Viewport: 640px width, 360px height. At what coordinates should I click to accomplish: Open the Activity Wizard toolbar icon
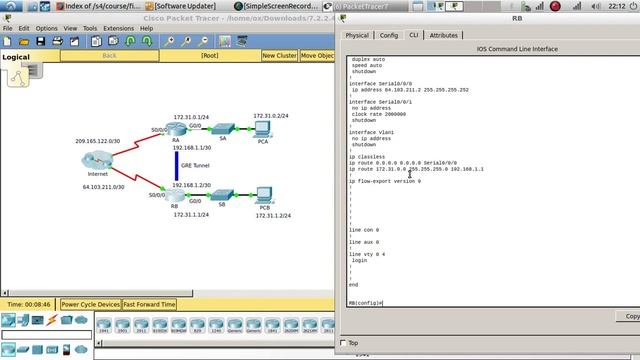pos(74,41)
